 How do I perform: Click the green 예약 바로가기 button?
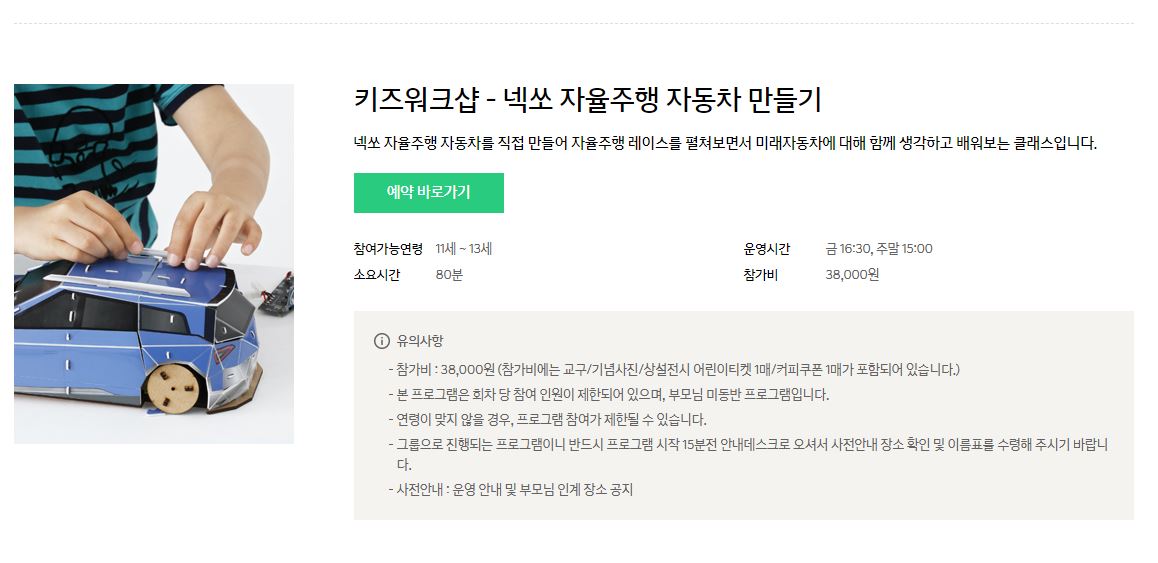(428, 193)
